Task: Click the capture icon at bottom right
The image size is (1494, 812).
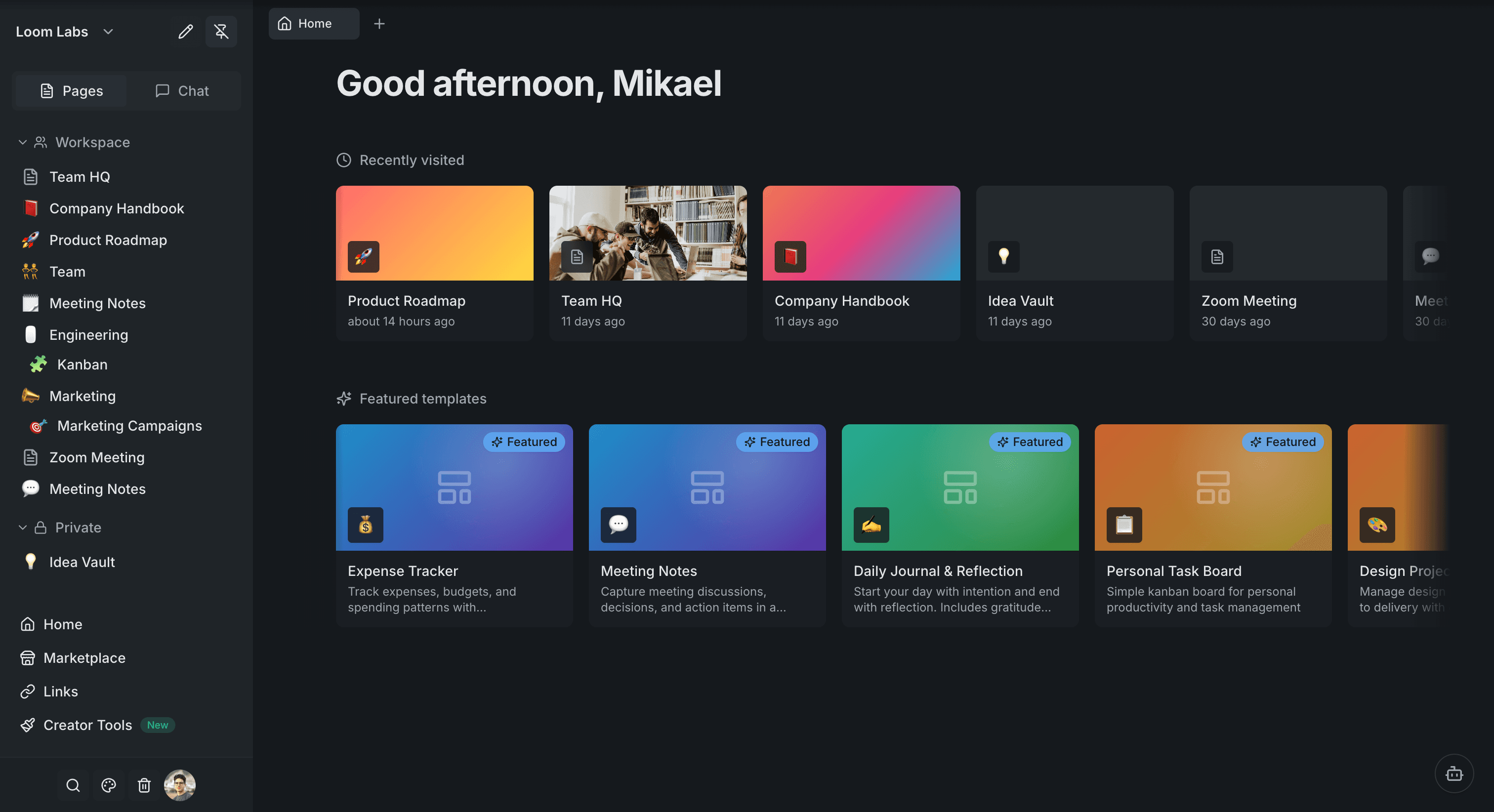Action: [x=1454, y=773]
